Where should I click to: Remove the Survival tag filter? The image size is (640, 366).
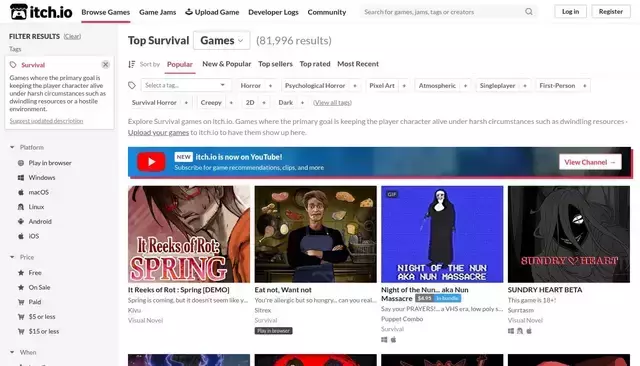tap(105, 64)
